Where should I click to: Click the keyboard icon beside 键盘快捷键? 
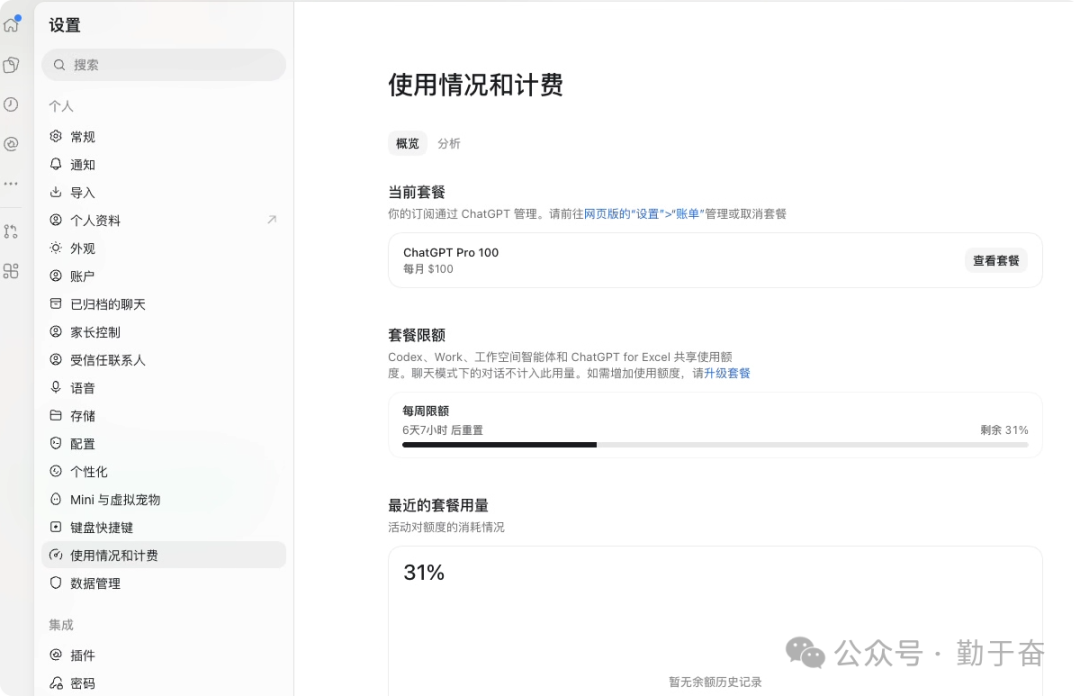point(56,527)
